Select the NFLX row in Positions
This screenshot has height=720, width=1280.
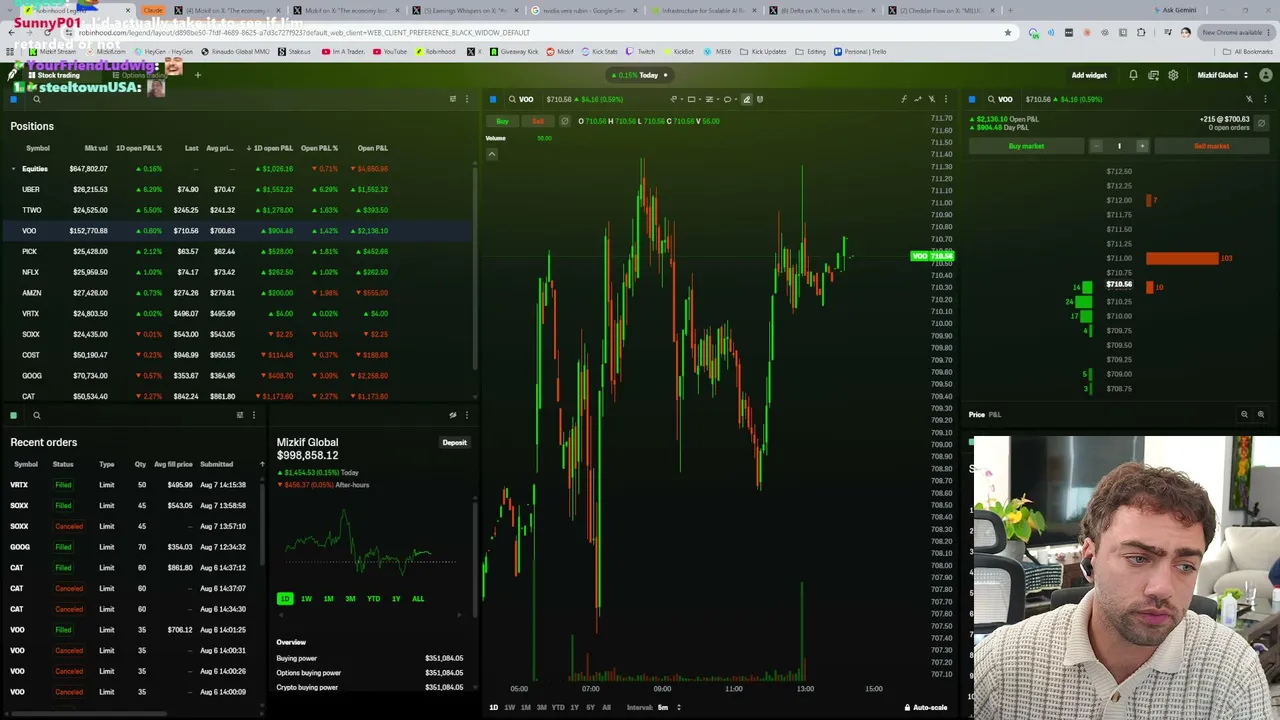coord(237,272)
